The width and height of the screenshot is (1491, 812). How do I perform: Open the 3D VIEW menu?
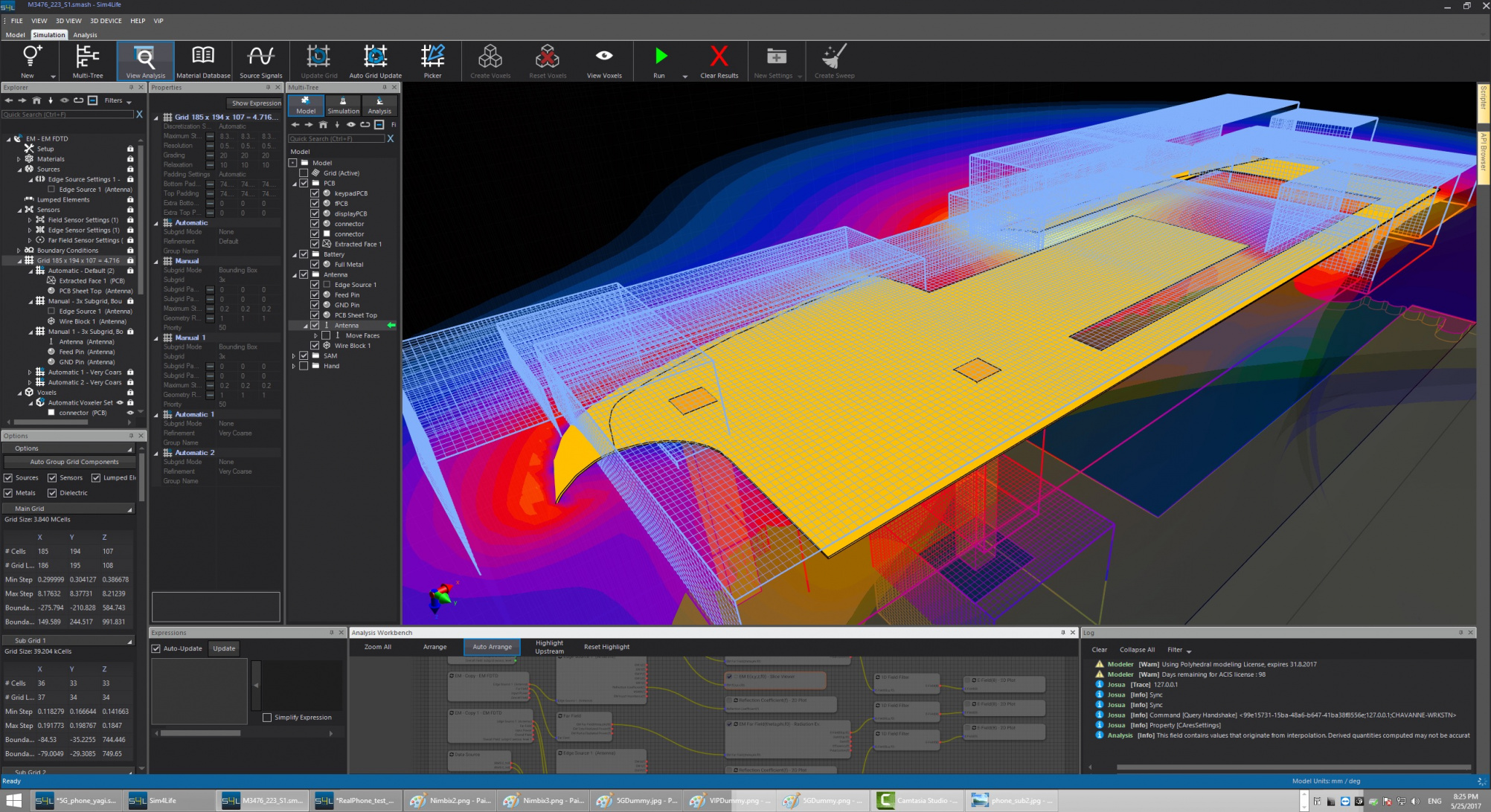pyautogui.click(x=68, y=21)
